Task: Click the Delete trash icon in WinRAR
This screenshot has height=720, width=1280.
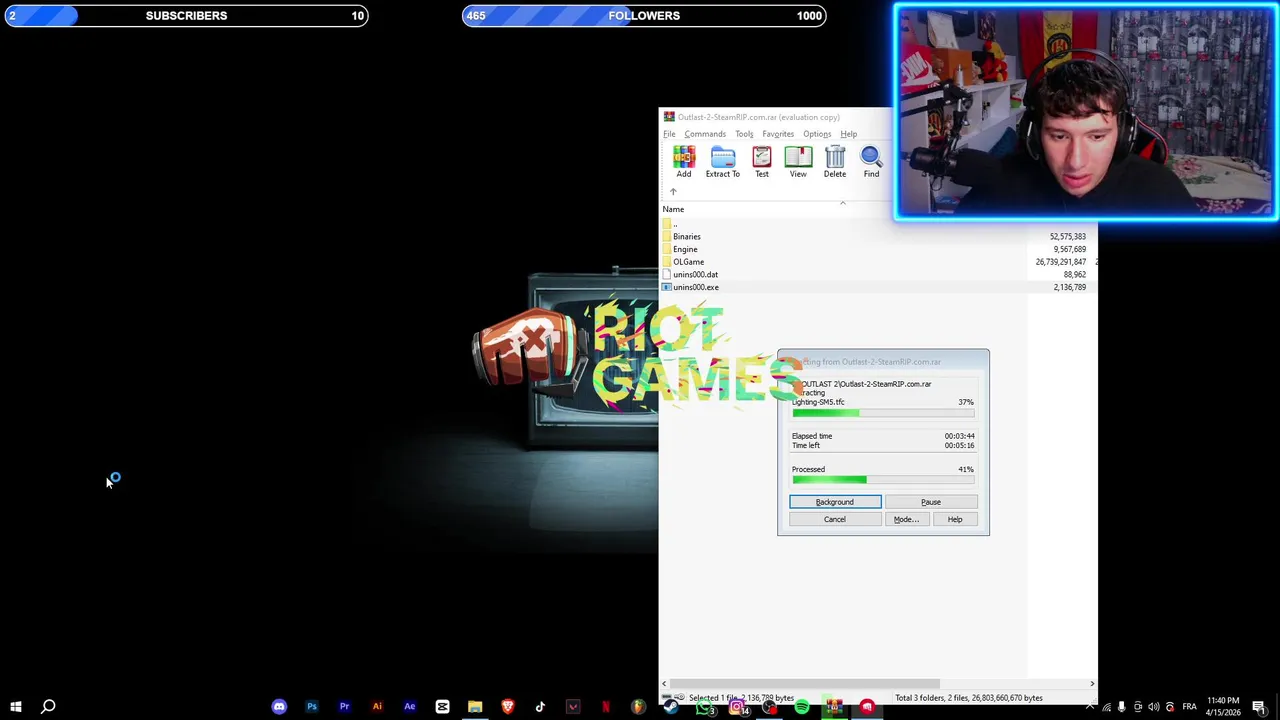Action: (835, 162)
